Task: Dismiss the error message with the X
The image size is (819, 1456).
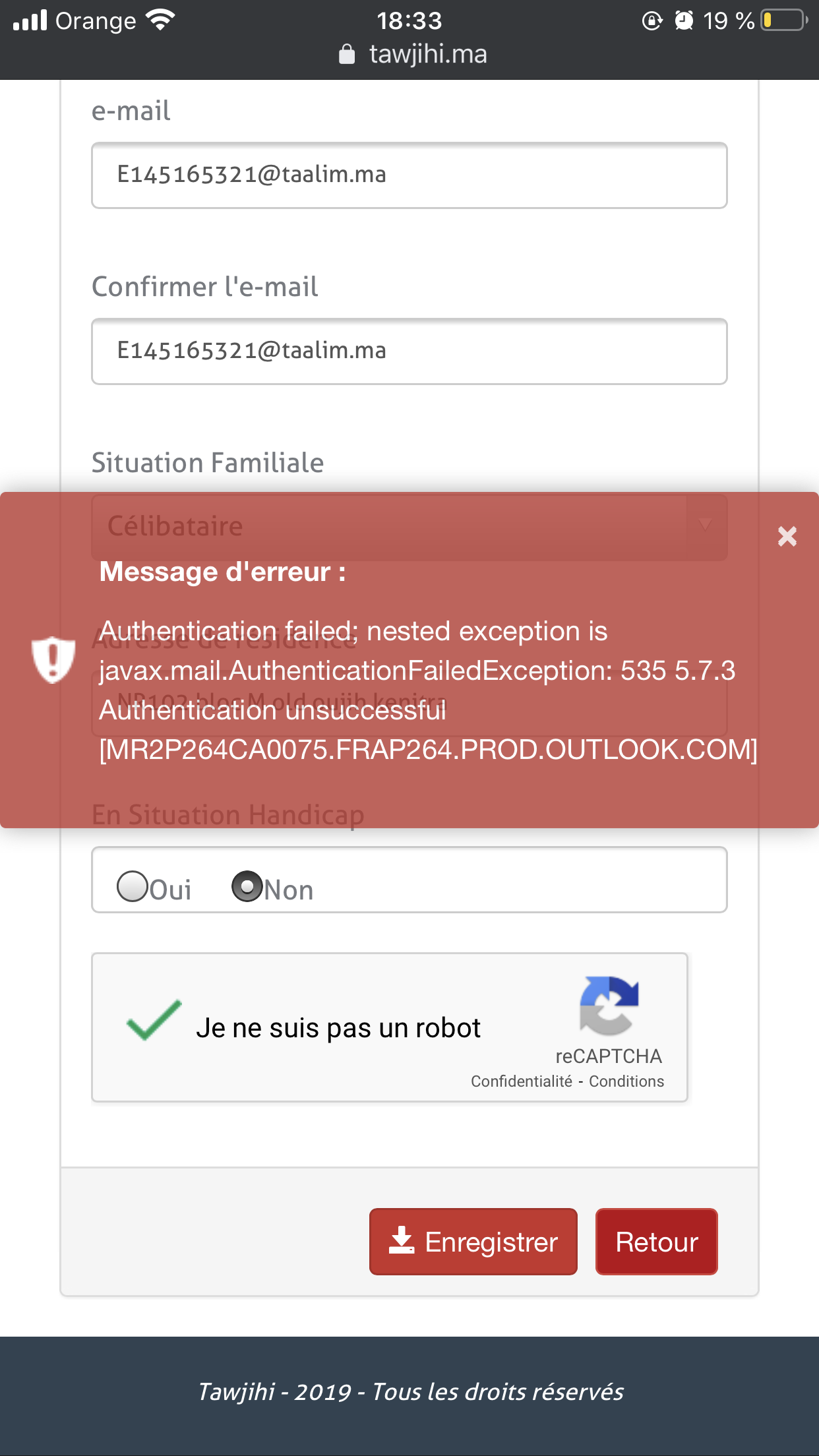Action: (787, 536)
